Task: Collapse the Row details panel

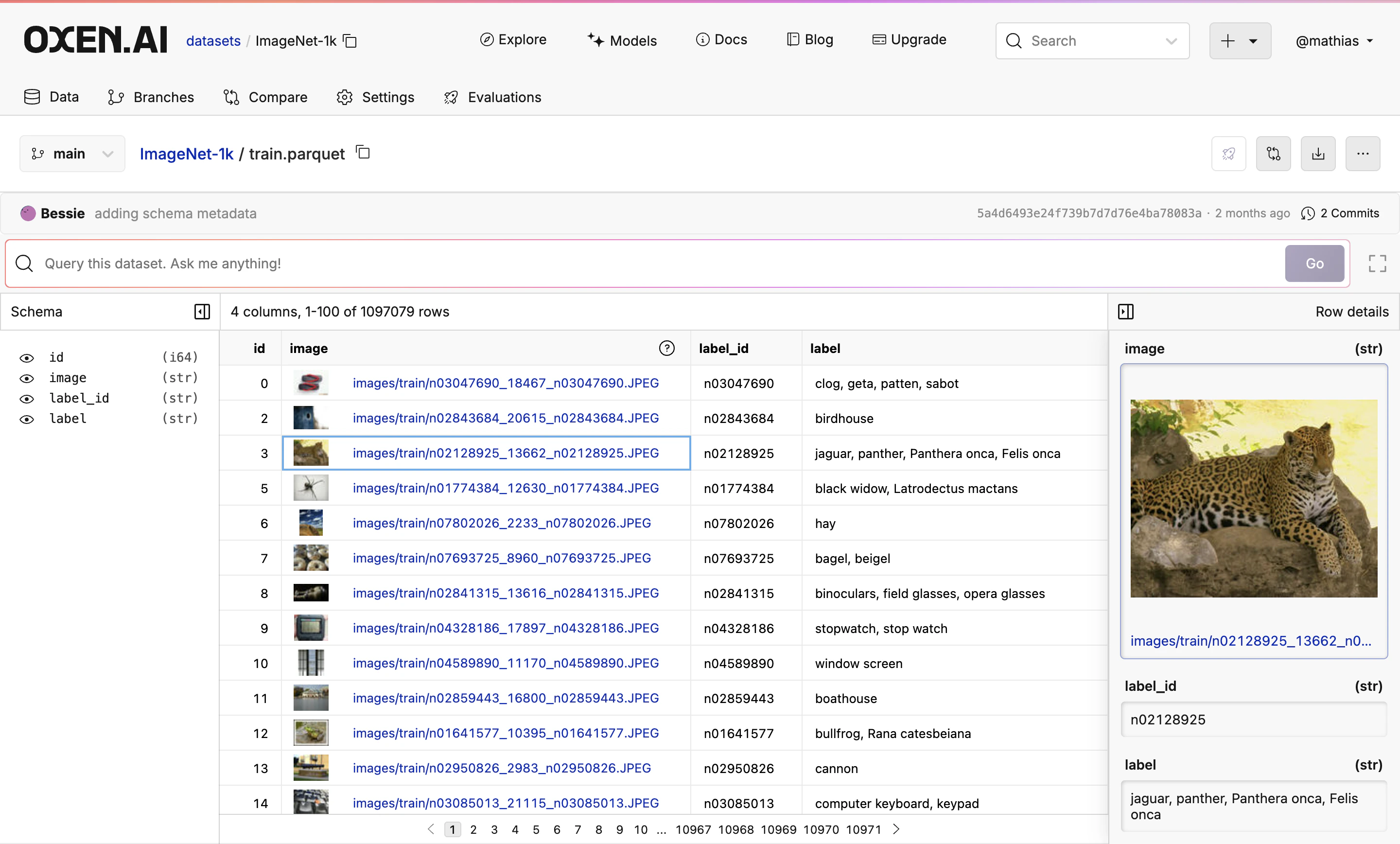Action: (x=1125, y=312)
